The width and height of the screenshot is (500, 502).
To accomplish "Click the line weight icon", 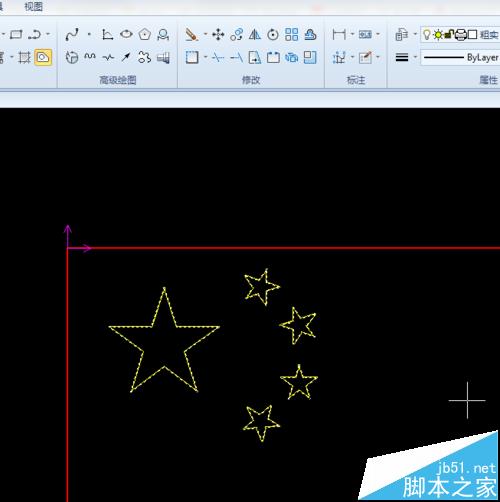I will (402, 58).
